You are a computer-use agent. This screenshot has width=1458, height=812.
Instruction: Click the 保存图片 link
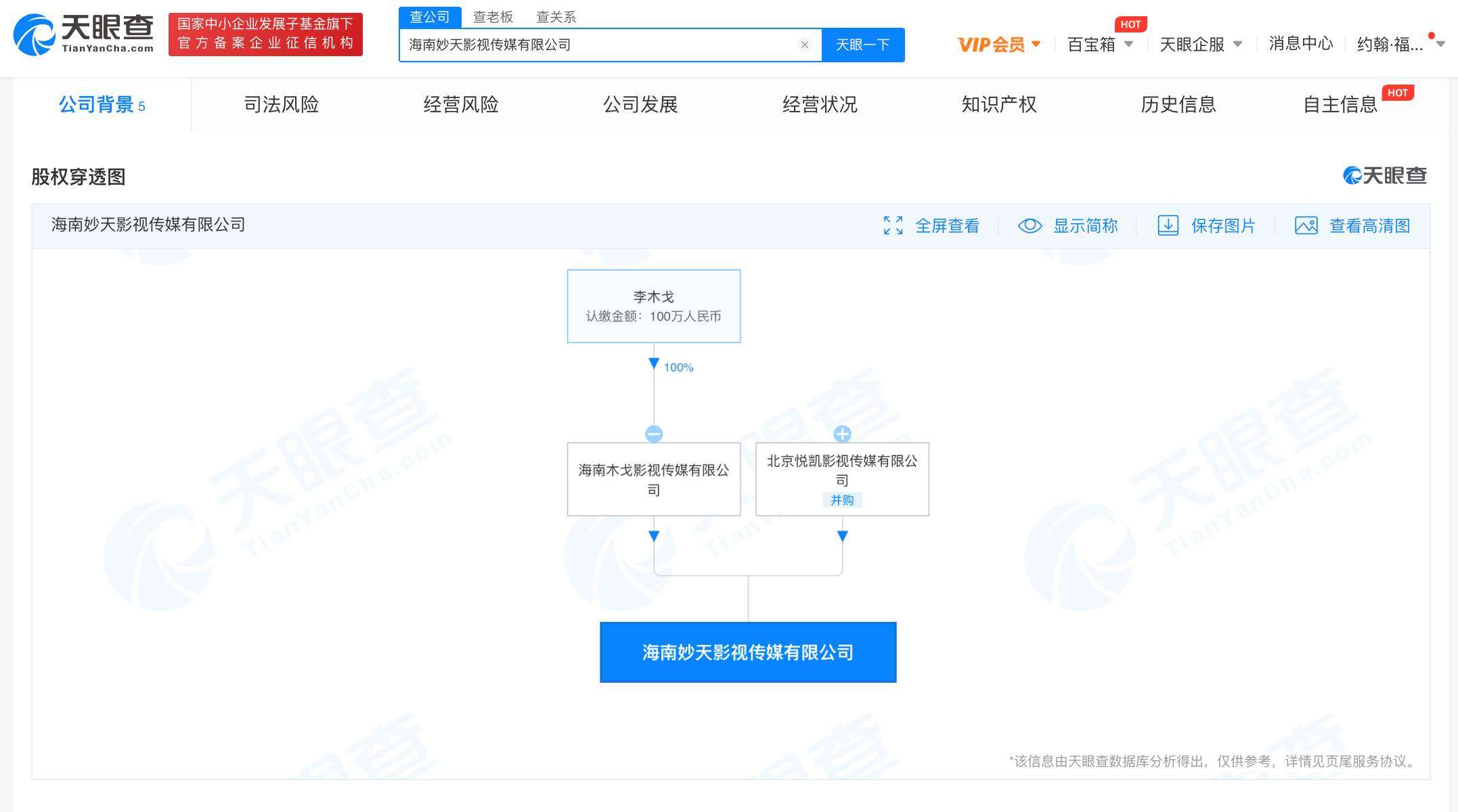coord(1223,225)
